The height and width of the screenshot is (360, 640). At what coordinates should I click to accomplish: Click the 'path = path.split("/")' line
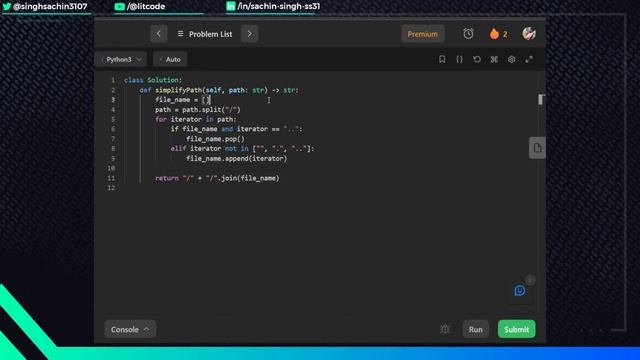[x=198, y=109]
